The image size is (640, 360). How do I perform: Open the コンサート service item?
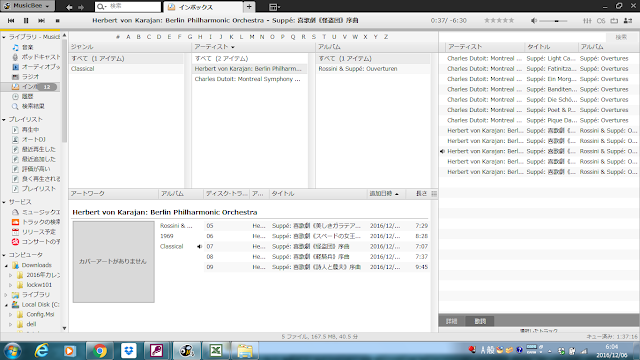coord(36,242)
